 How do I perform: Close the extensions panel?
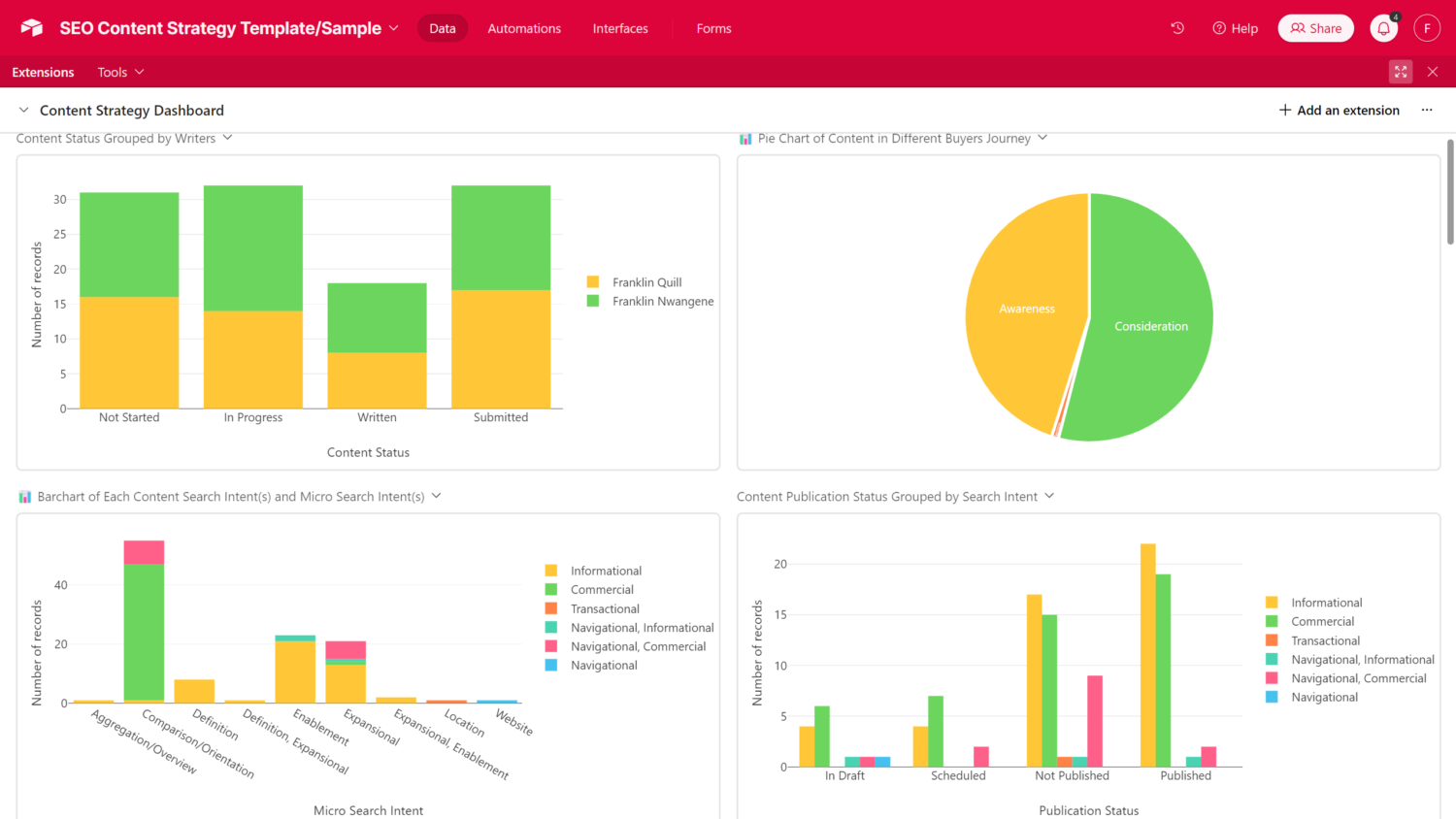[1433, 72]
